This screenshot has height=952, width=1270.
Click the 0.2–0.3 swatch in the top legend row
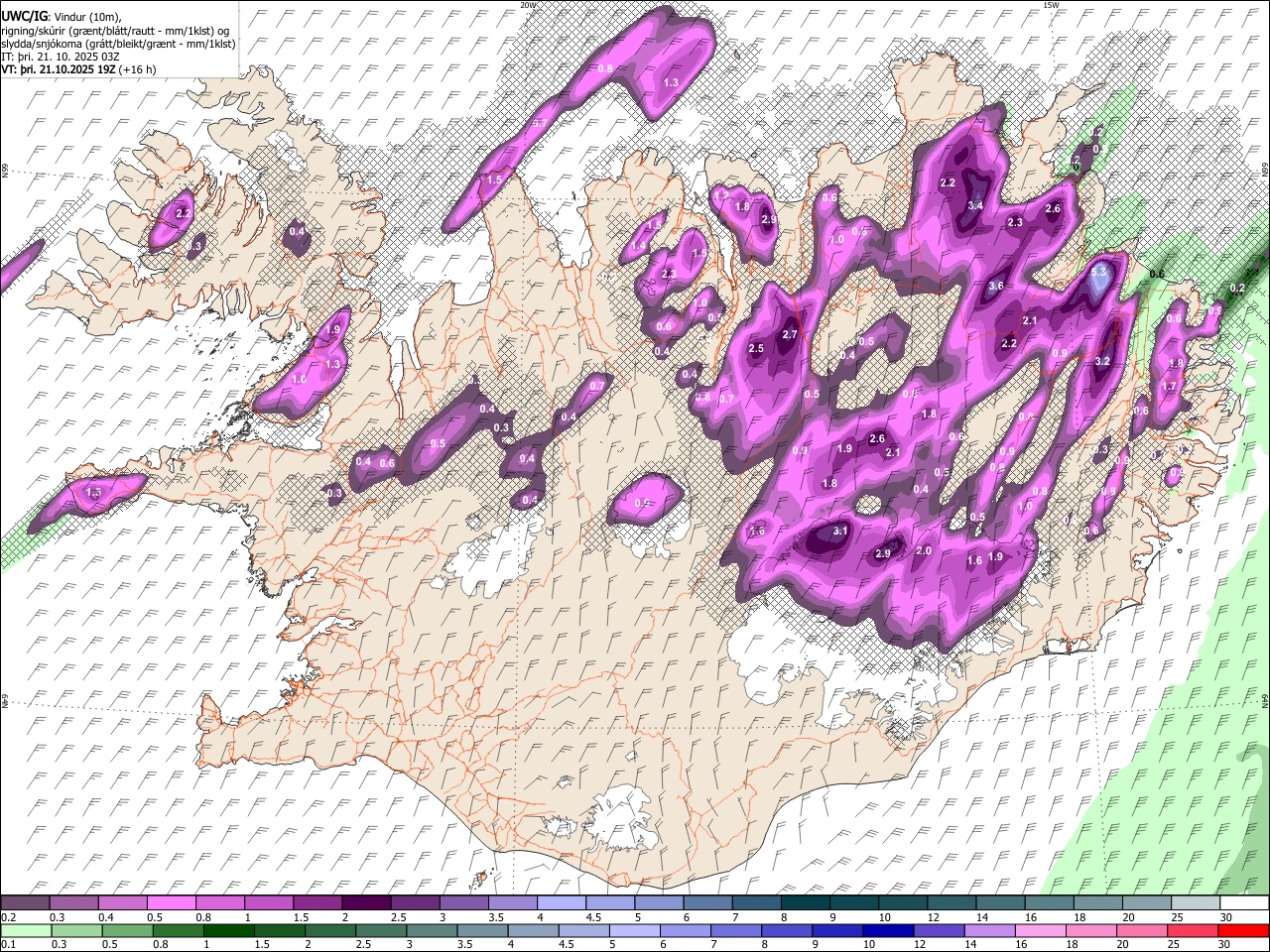pyautogui.click(x=25, y=903)
